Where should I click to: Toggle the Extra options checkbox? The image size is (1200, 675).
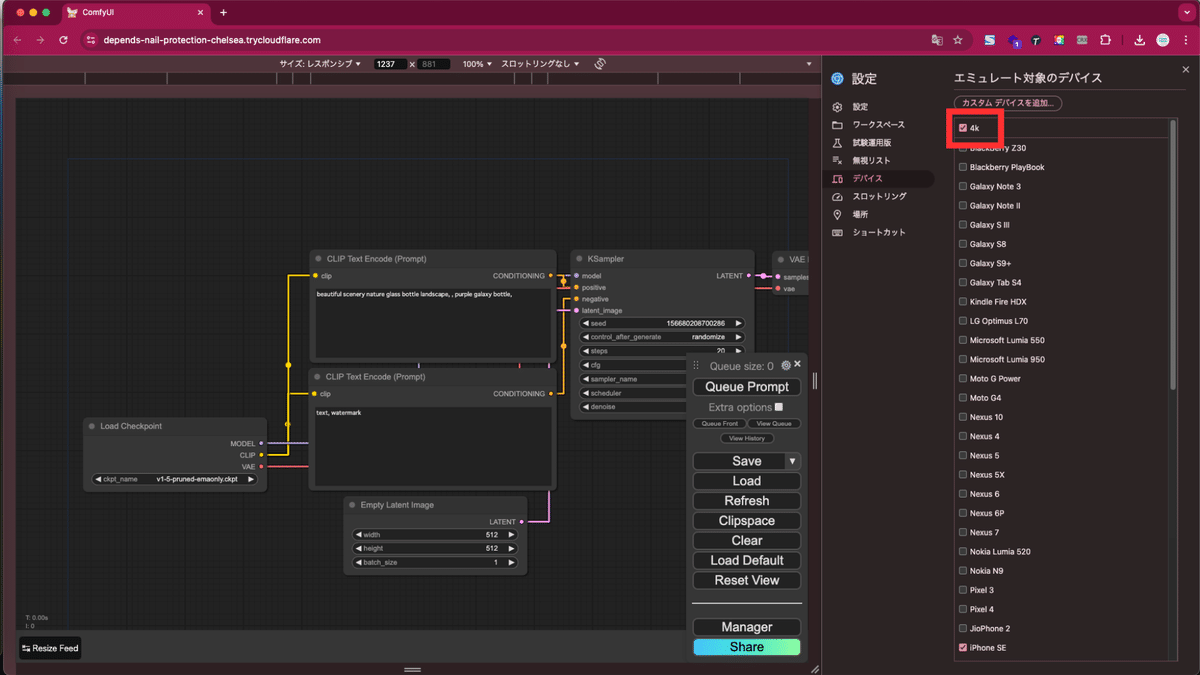[779, 407]
